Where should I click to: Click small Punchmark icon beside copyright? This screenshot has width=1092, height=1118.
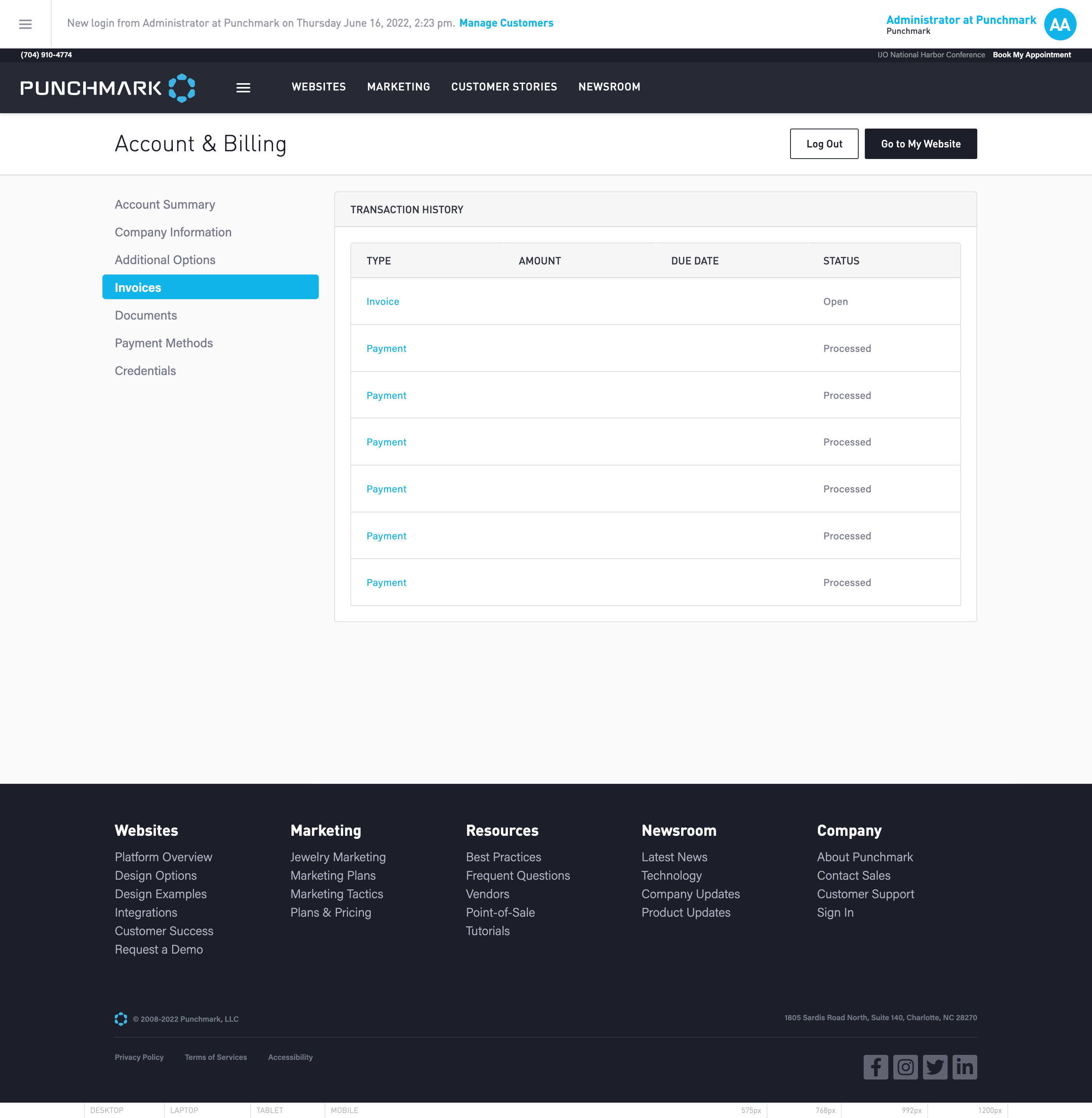coord(121,1019)
